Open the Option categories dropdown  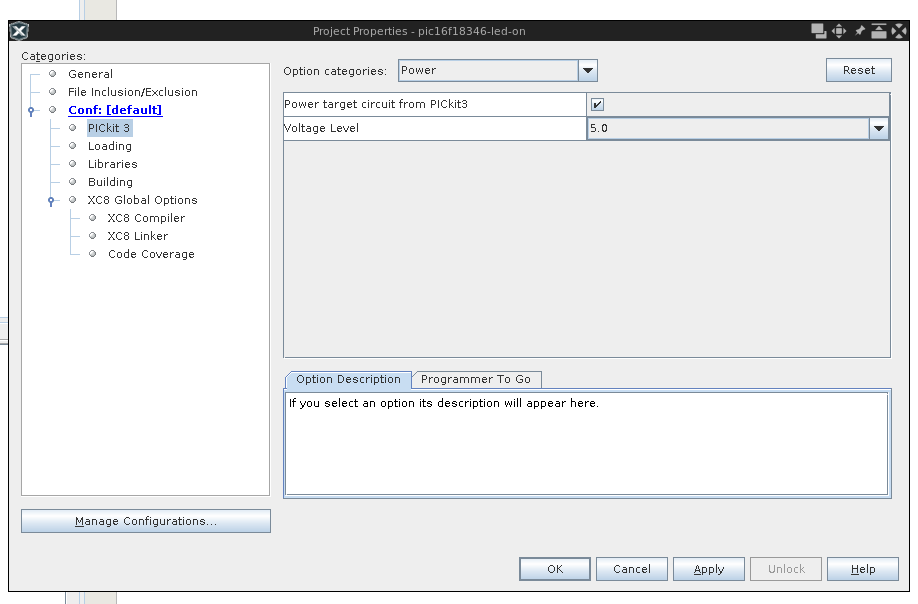[x=588, y=71]
